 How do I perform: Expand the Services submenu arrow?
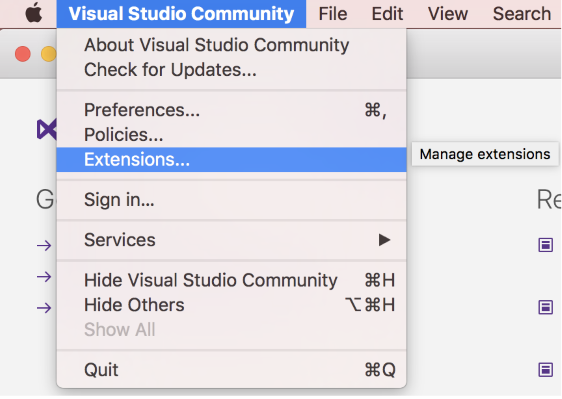384,240
